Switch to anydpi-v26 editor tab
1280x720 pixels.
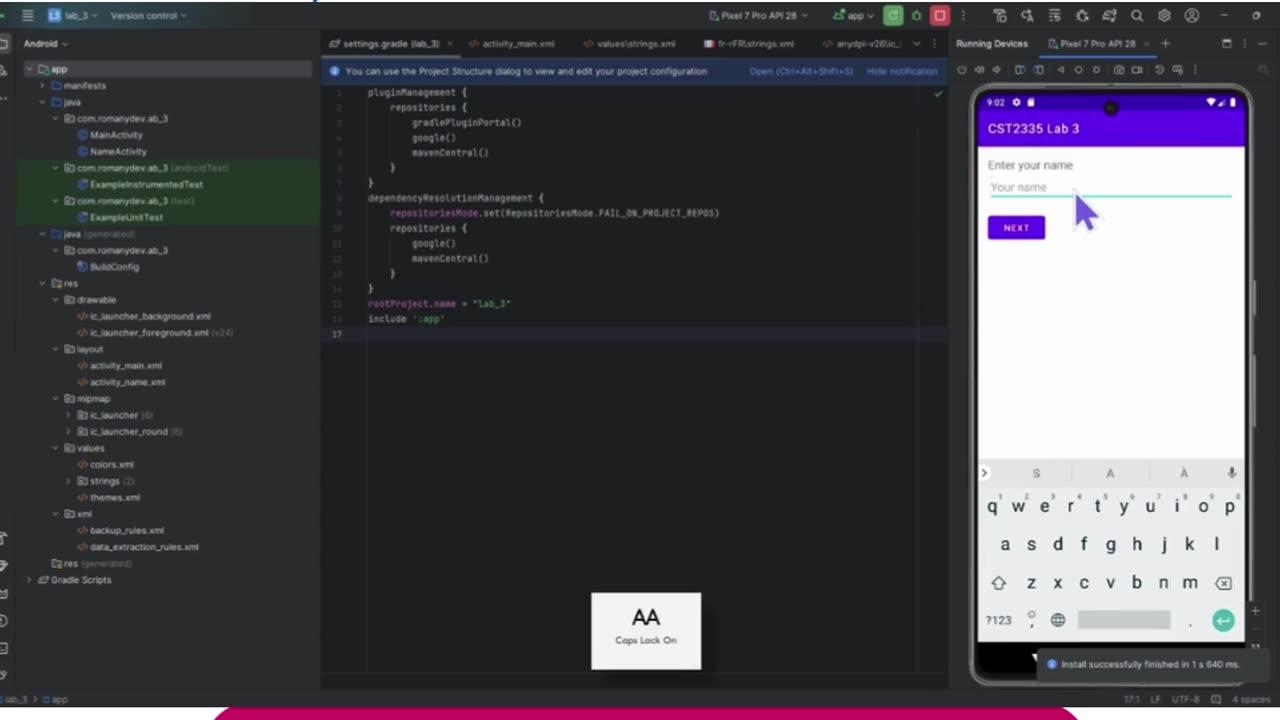click(x=861, y=44)
